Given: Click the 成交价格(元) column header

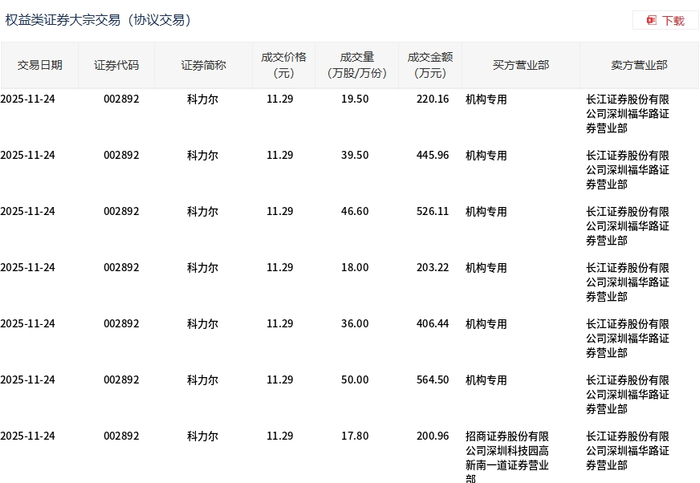Looking at the screenshot, I should point(280,65).
